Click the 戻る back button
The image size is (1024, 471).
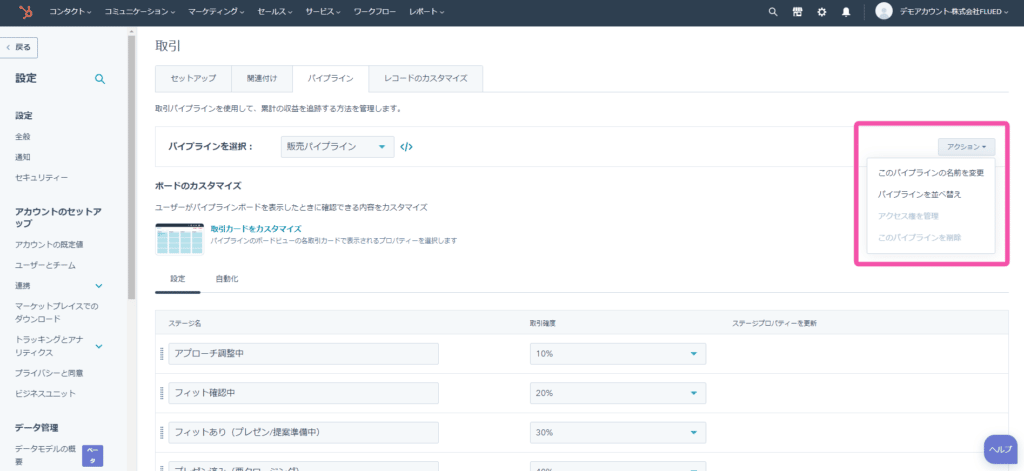(20, 48)
